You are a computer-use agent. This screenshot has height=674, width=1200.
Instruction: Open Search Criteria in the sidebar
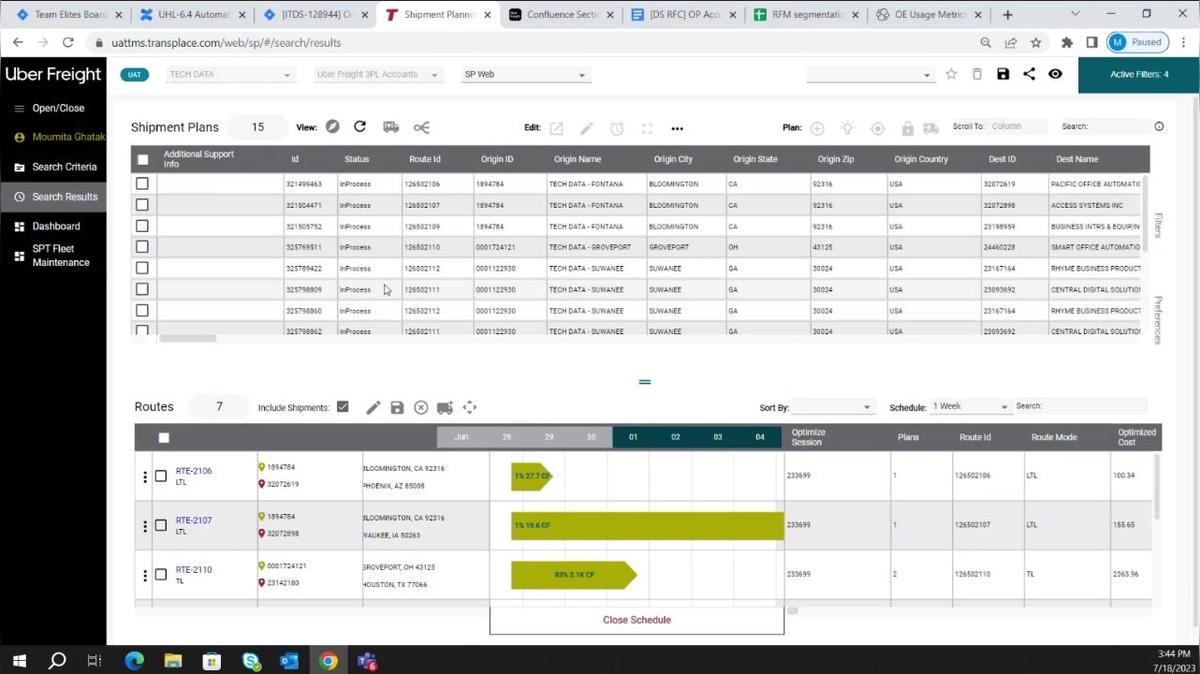63,166
